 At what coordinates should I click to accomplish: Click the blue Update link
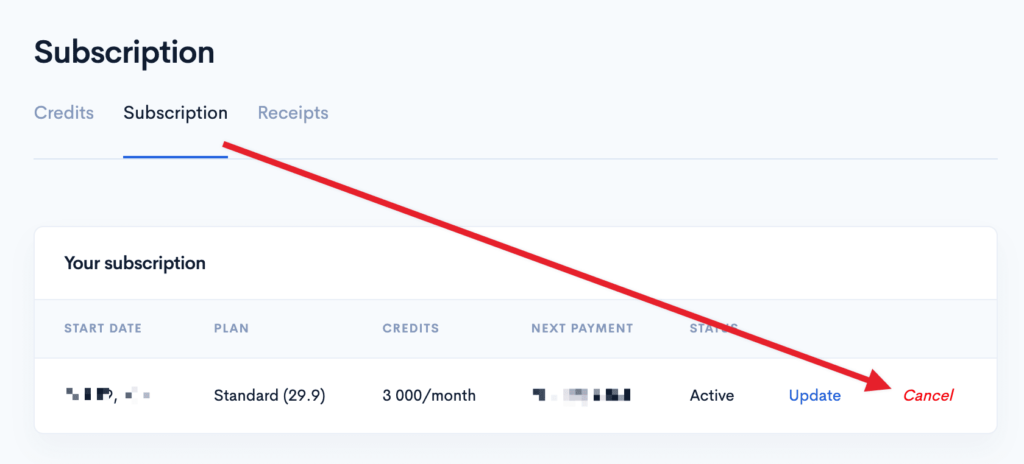pos(814,395)
